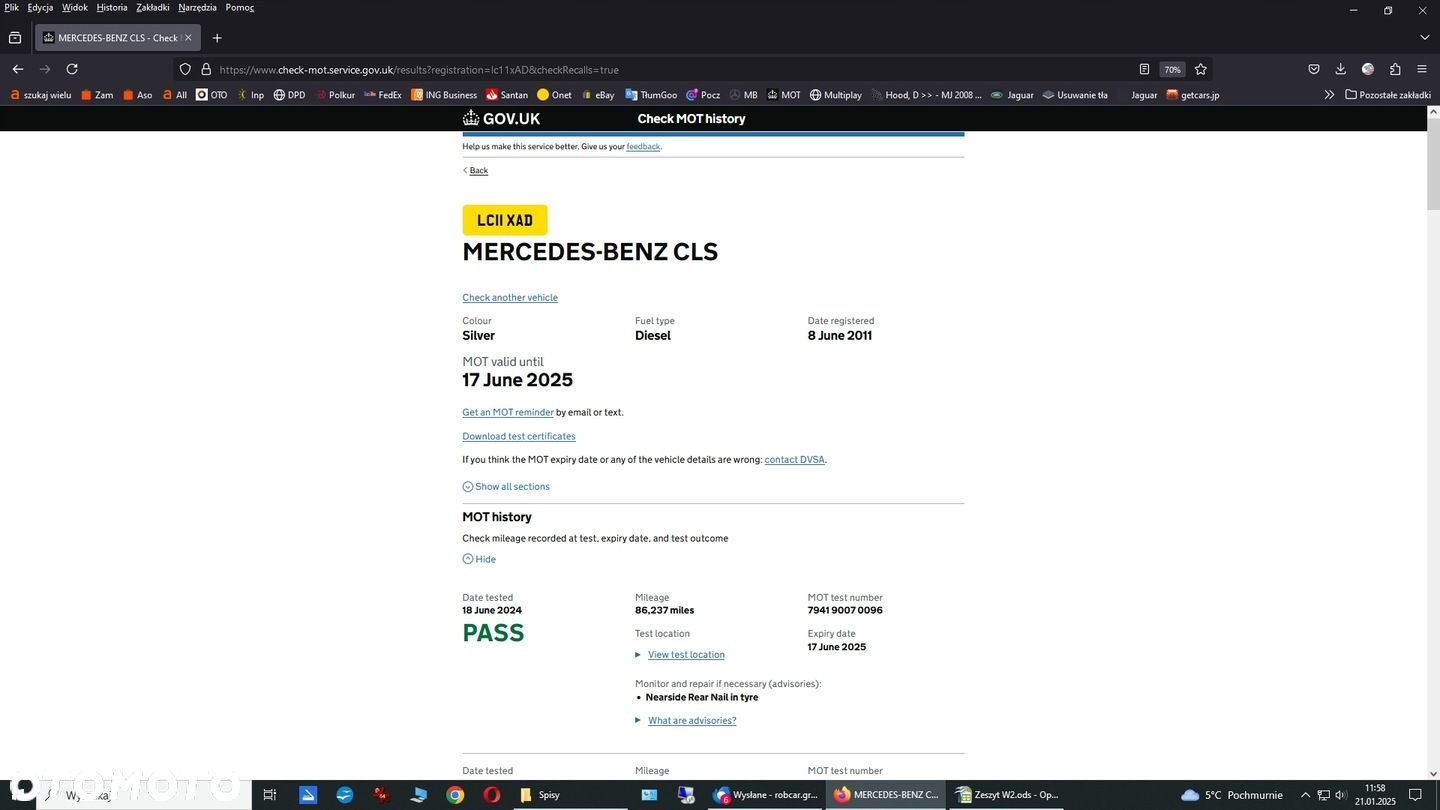Screen dimensions: 1440x810
Task: Click the GOV.UK crown logo
Action: click(501, 118)
